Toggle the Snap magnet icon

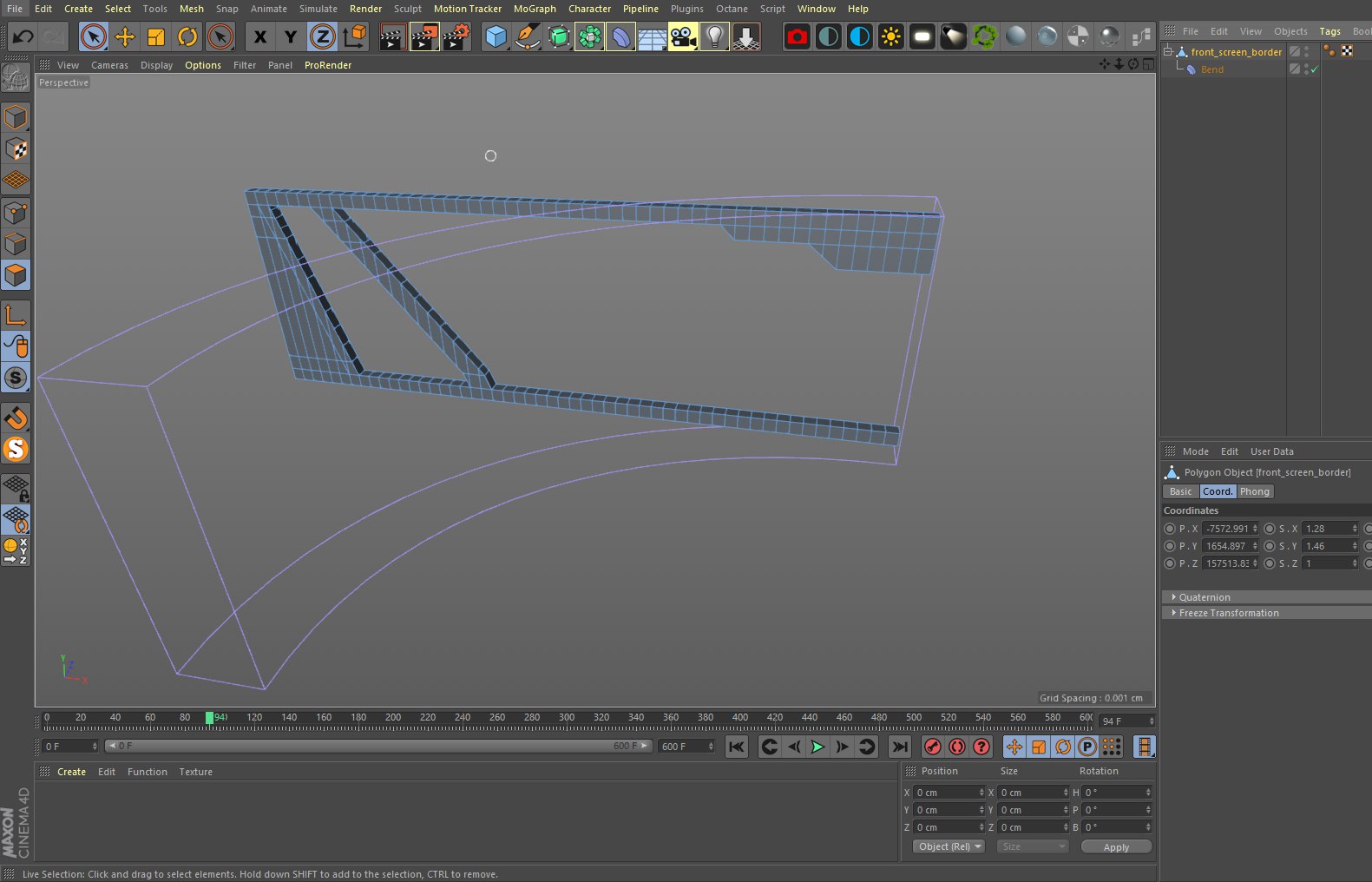pos(16,418)
